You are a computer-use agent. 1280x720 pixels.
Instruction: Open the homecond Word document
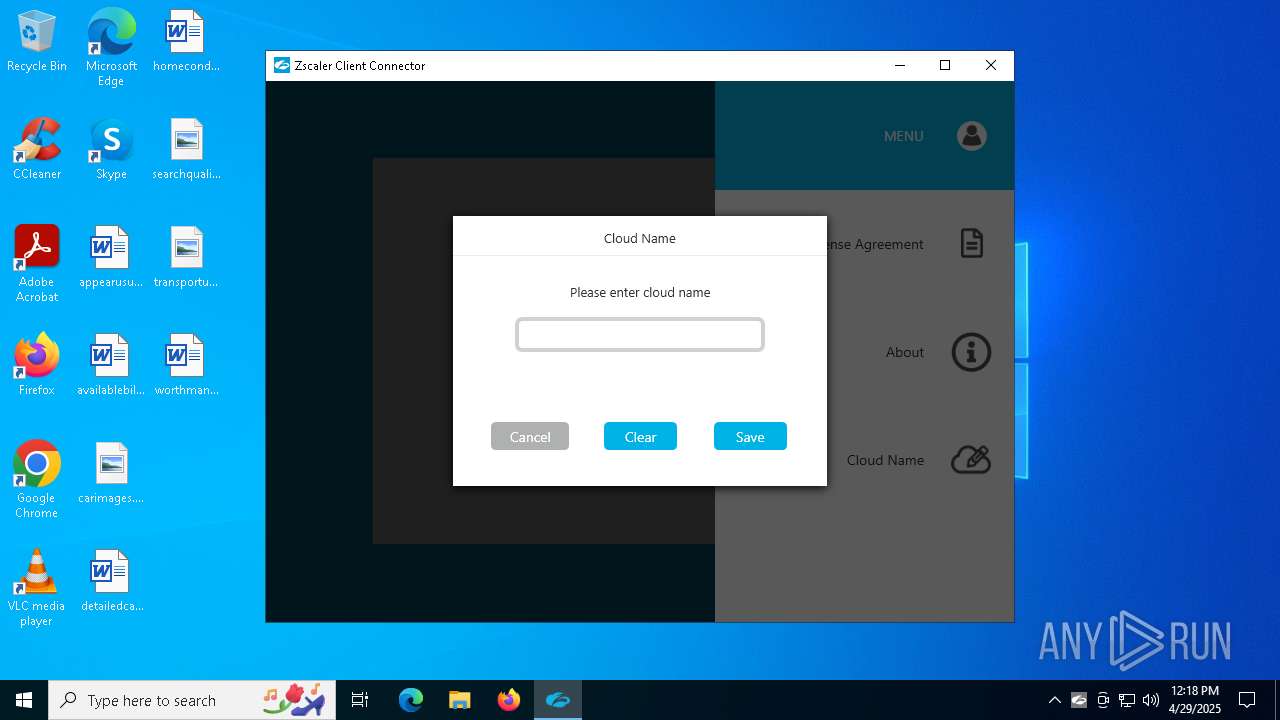pos(186,42)
